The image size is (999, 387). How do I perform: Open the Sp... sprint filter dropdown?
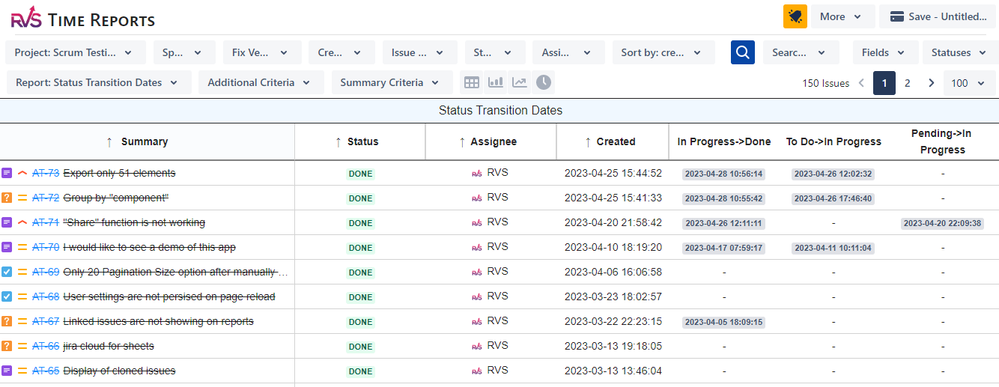(184, 52)
